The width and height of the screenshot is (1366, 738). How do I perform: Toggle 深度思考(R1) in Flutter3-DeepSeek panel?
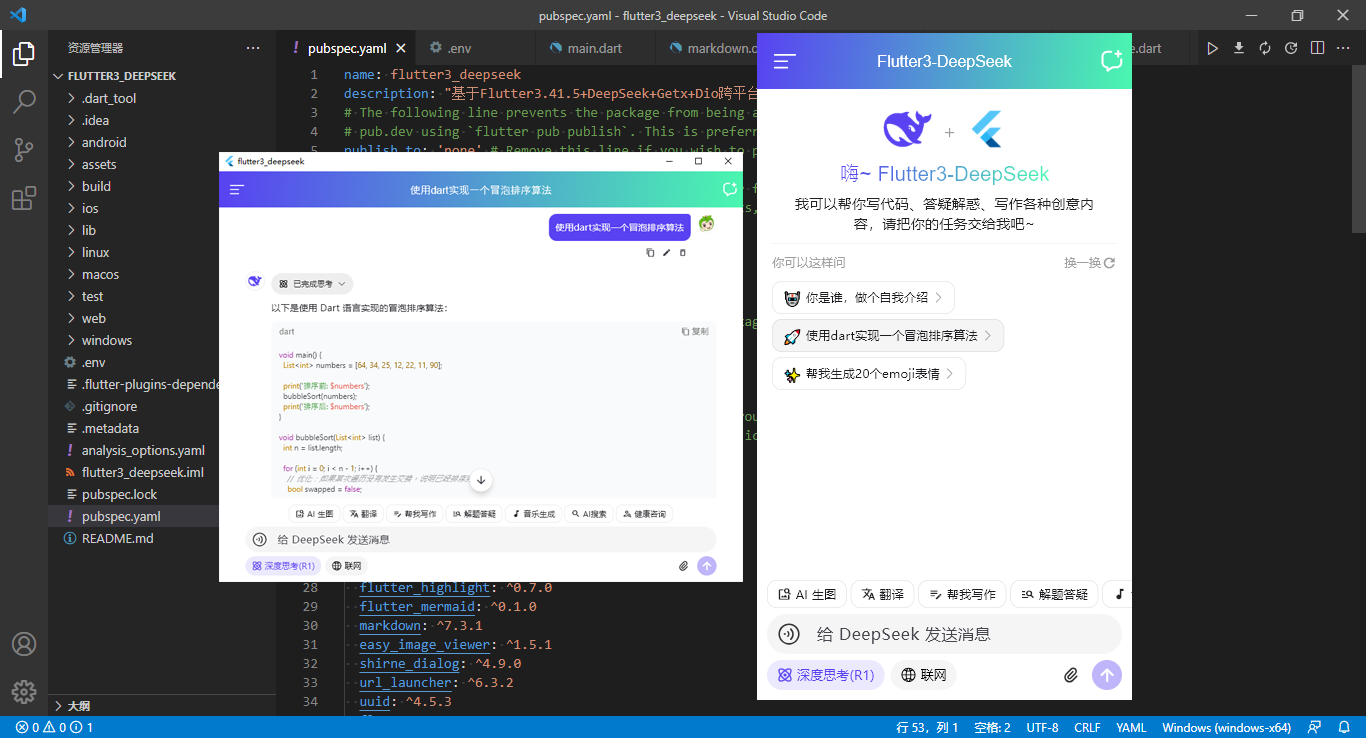(x=826, y=675)
